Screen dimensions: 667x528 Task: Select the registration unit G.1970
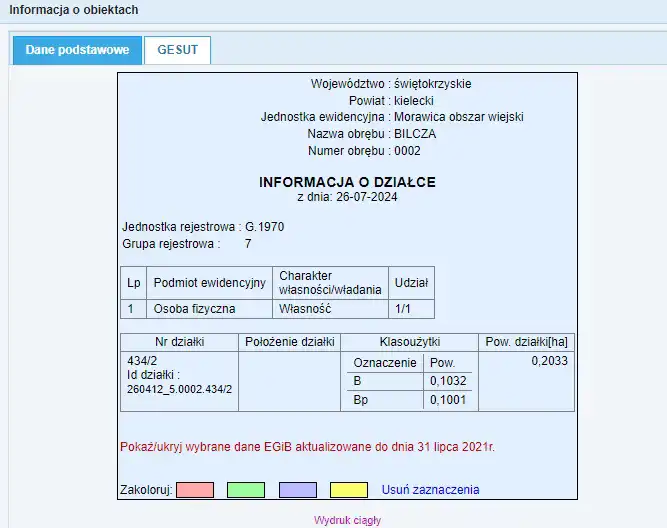point(265,227)
